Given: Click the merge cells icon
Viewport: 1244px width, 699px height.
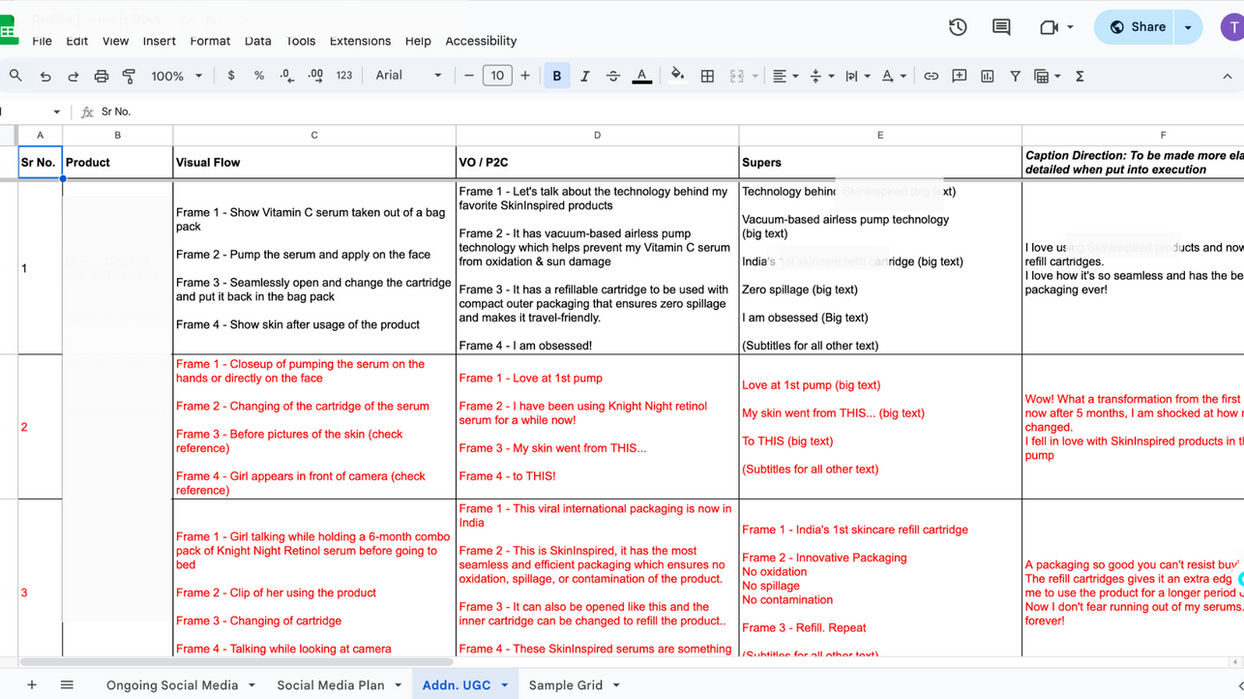Looking at the screenshot, I should pos(737,76).
